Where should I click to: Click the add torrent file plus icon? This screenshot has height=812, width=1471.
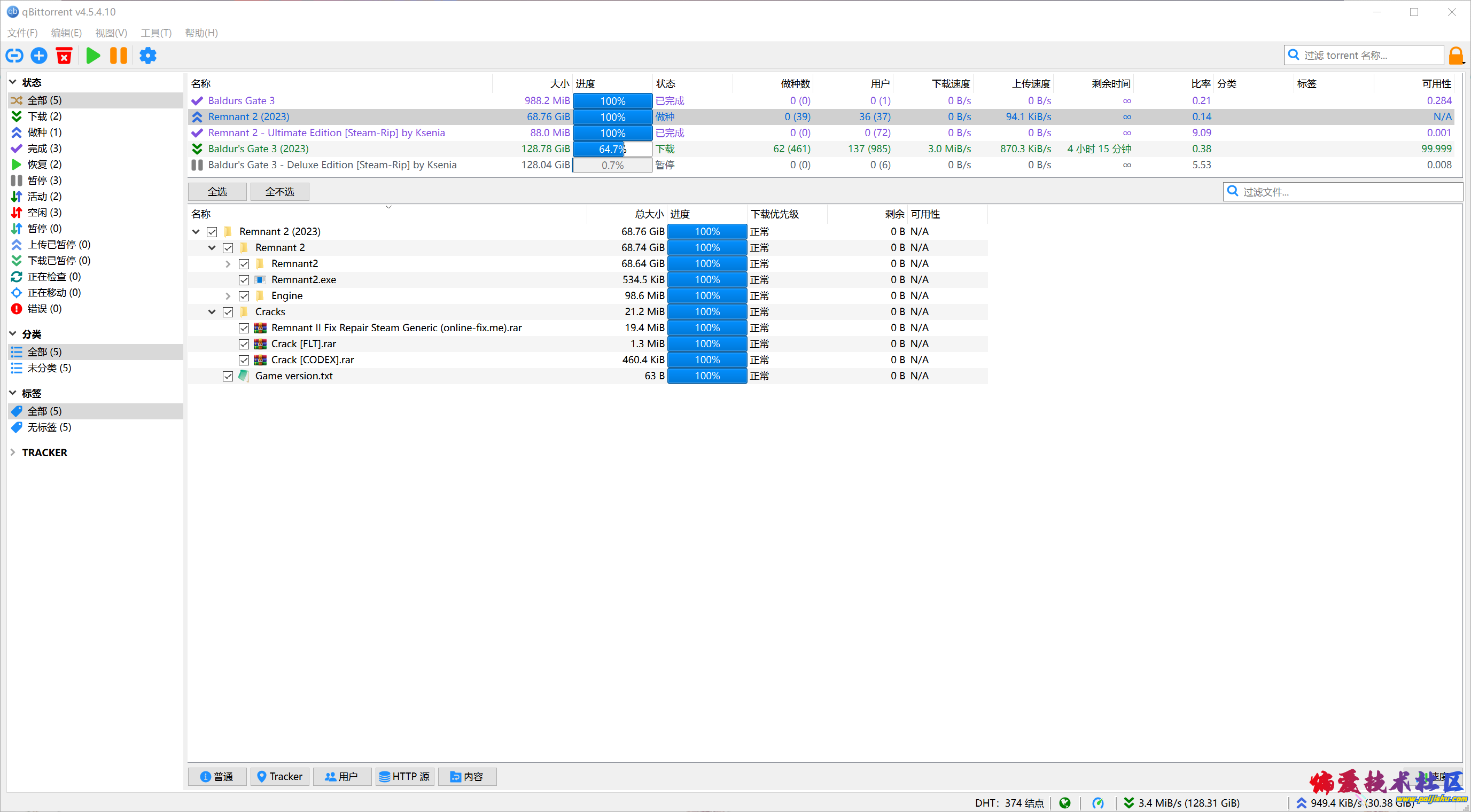coord(39,56)
